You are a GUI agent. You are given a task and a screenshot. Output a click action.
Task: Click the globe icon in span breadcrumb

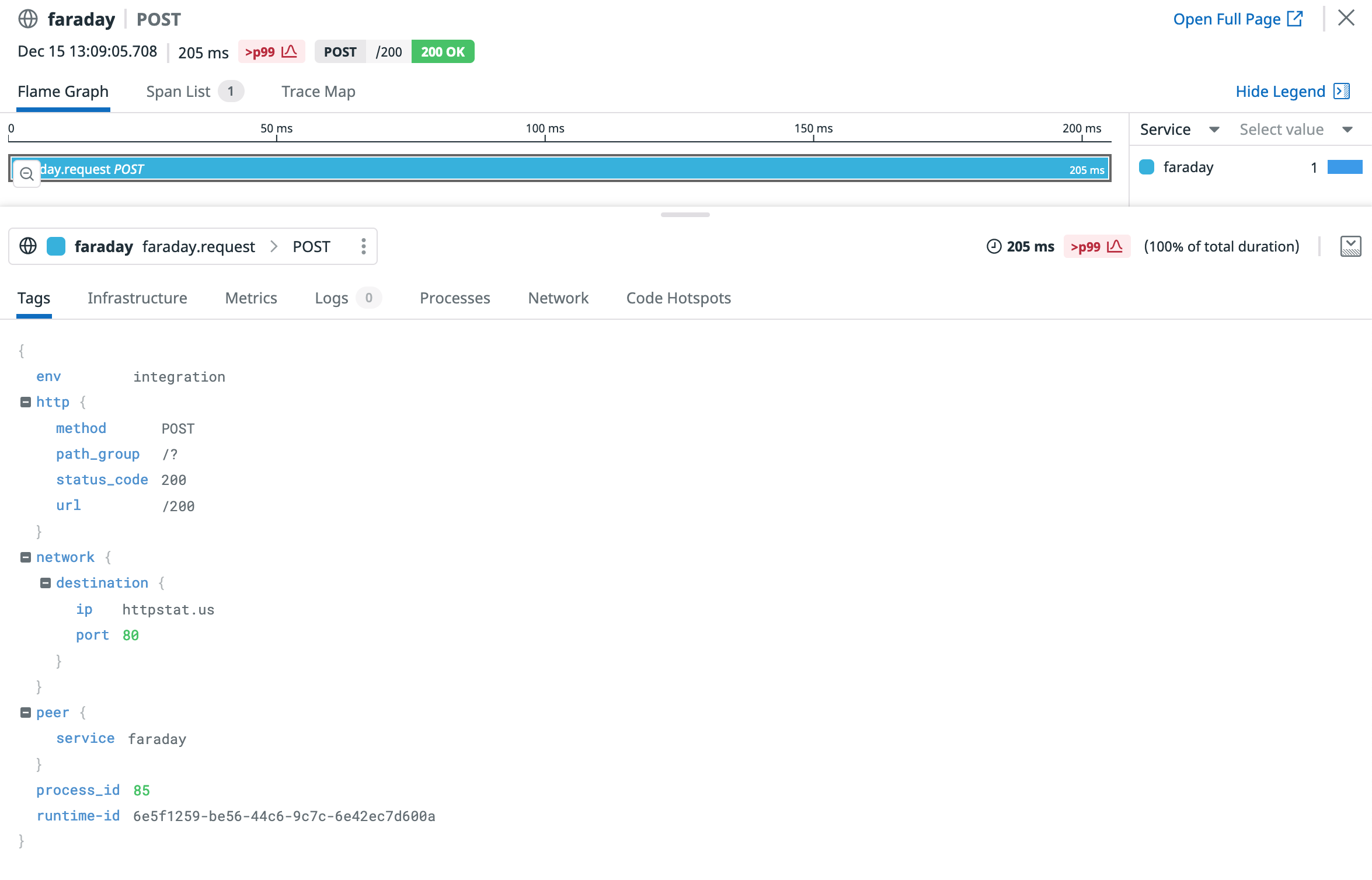(x=28, y=246)
